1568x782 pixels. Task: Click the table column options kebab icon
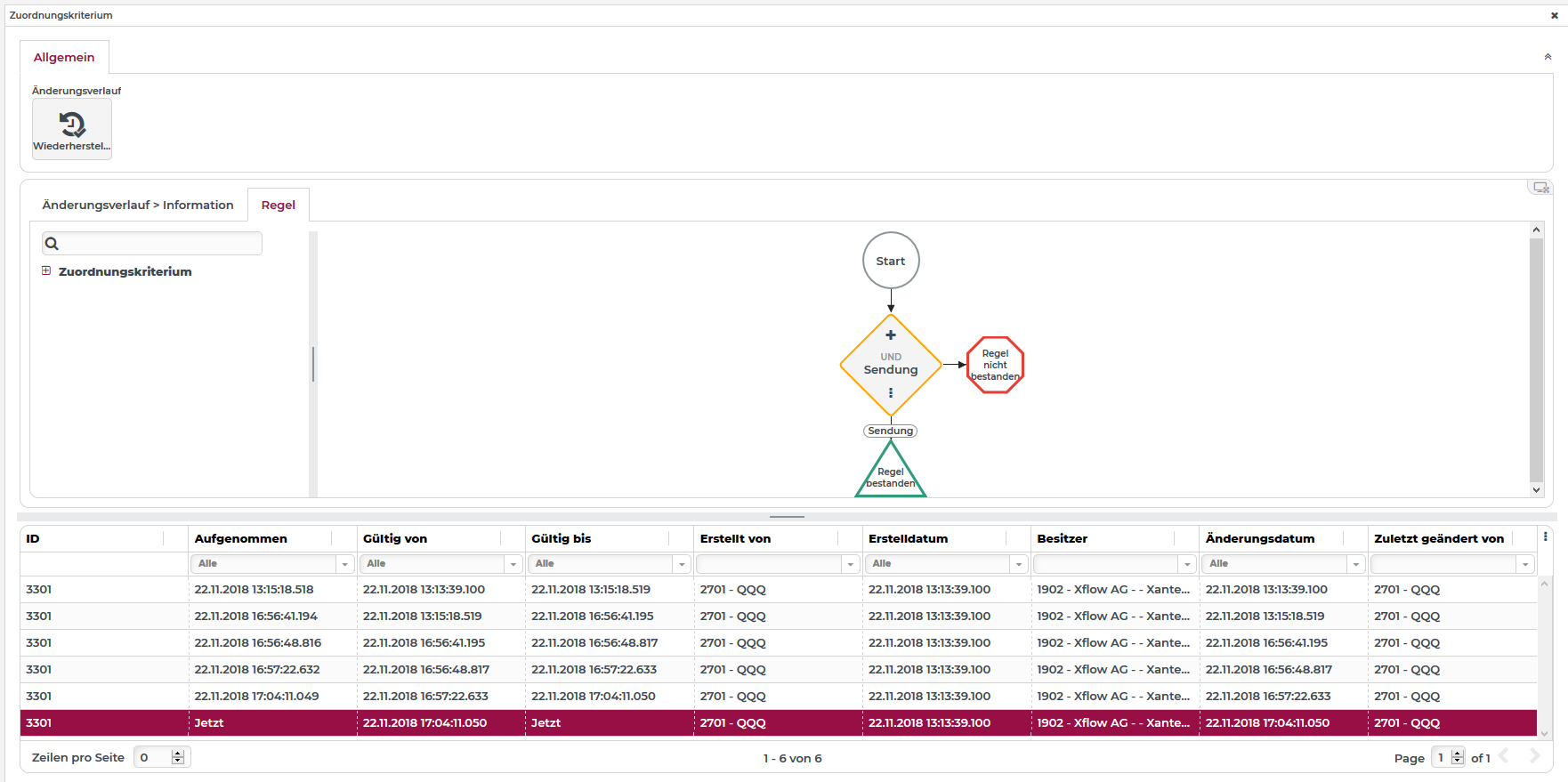pos(1545,537)
